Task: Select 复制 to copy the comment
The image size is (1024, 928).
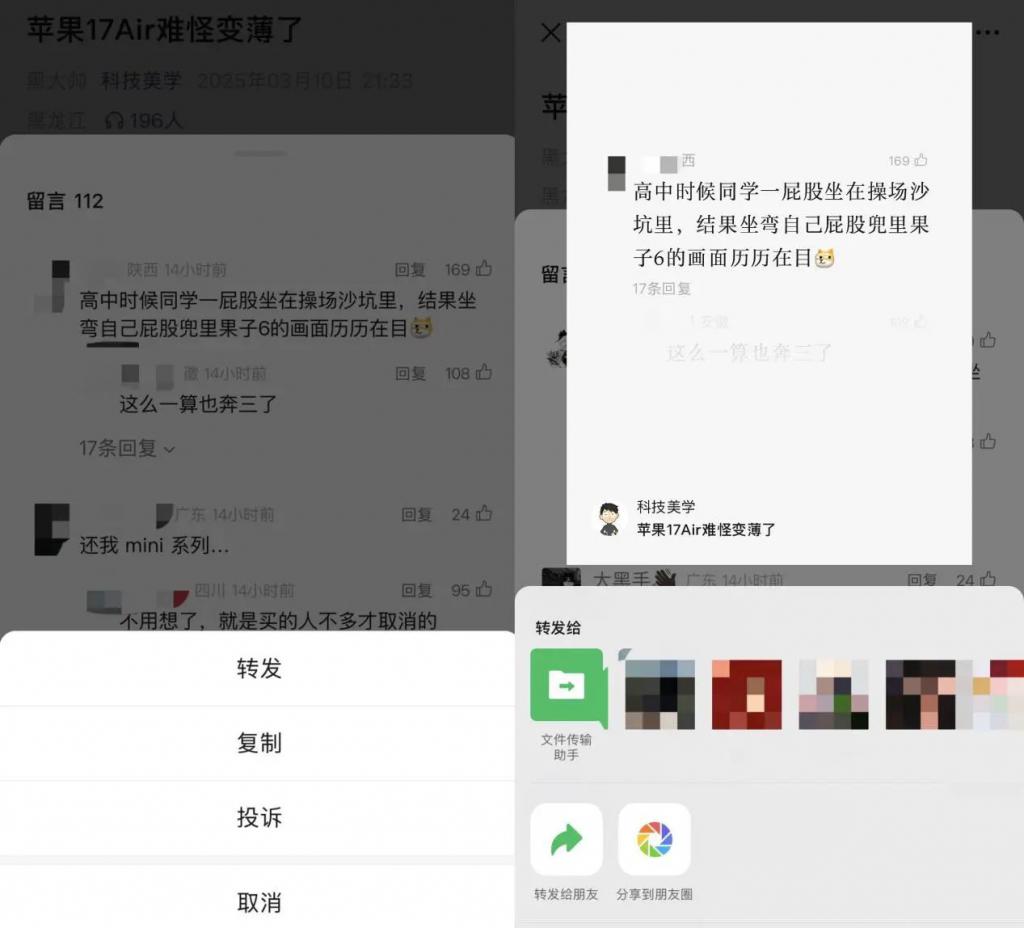Action: click(258, 744)
